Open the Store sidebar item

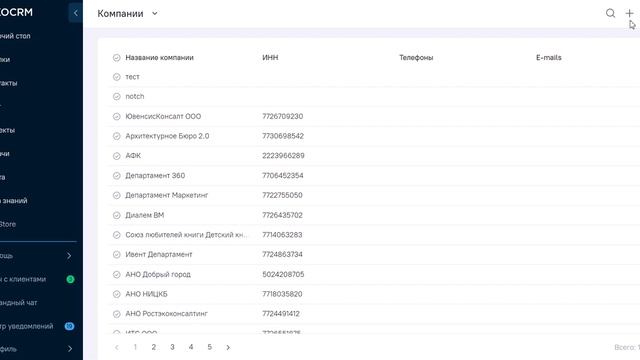click(8, 224)
